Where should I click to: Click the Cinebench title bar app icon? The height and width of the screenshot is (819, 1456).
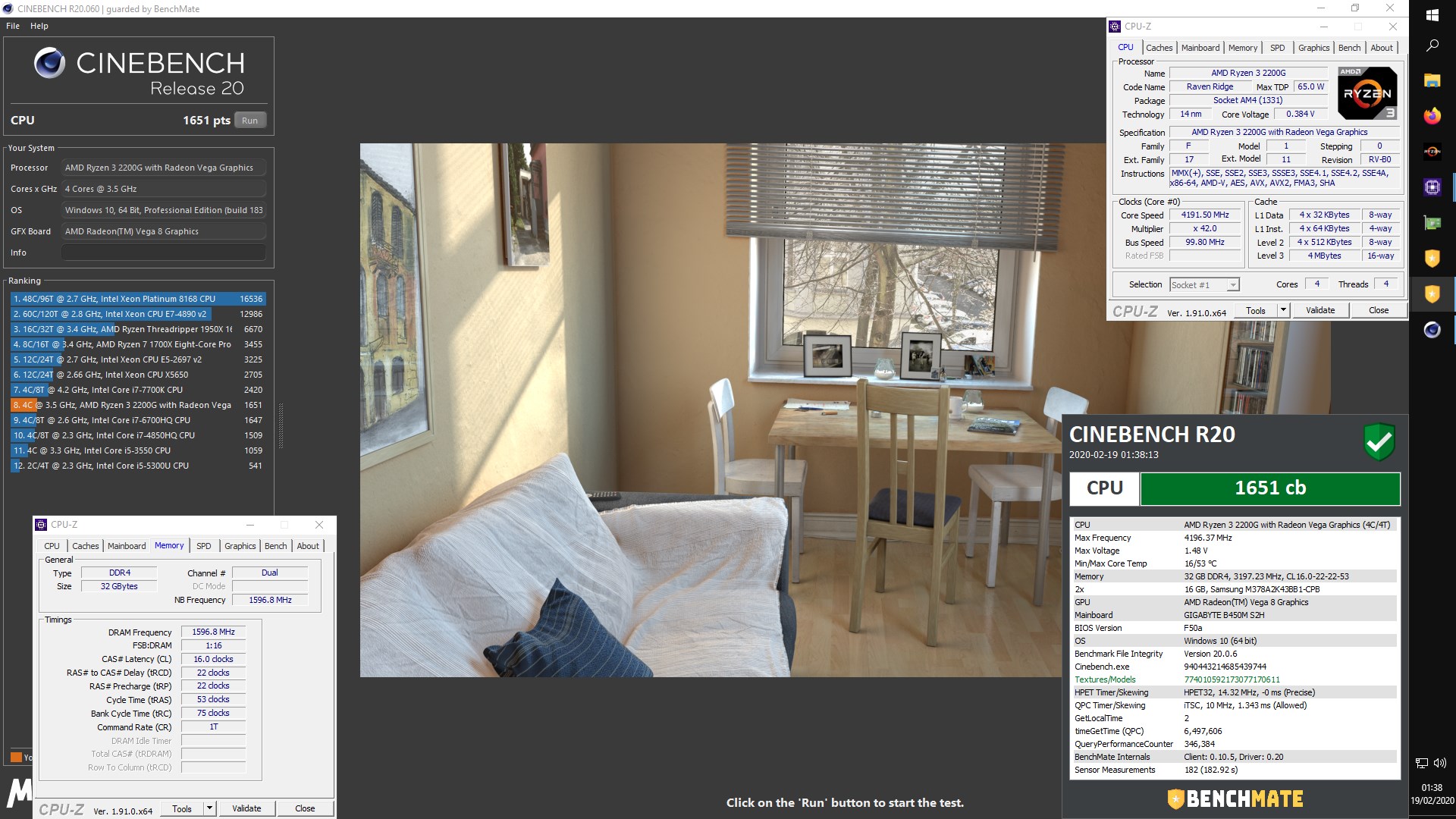[8, 9]
